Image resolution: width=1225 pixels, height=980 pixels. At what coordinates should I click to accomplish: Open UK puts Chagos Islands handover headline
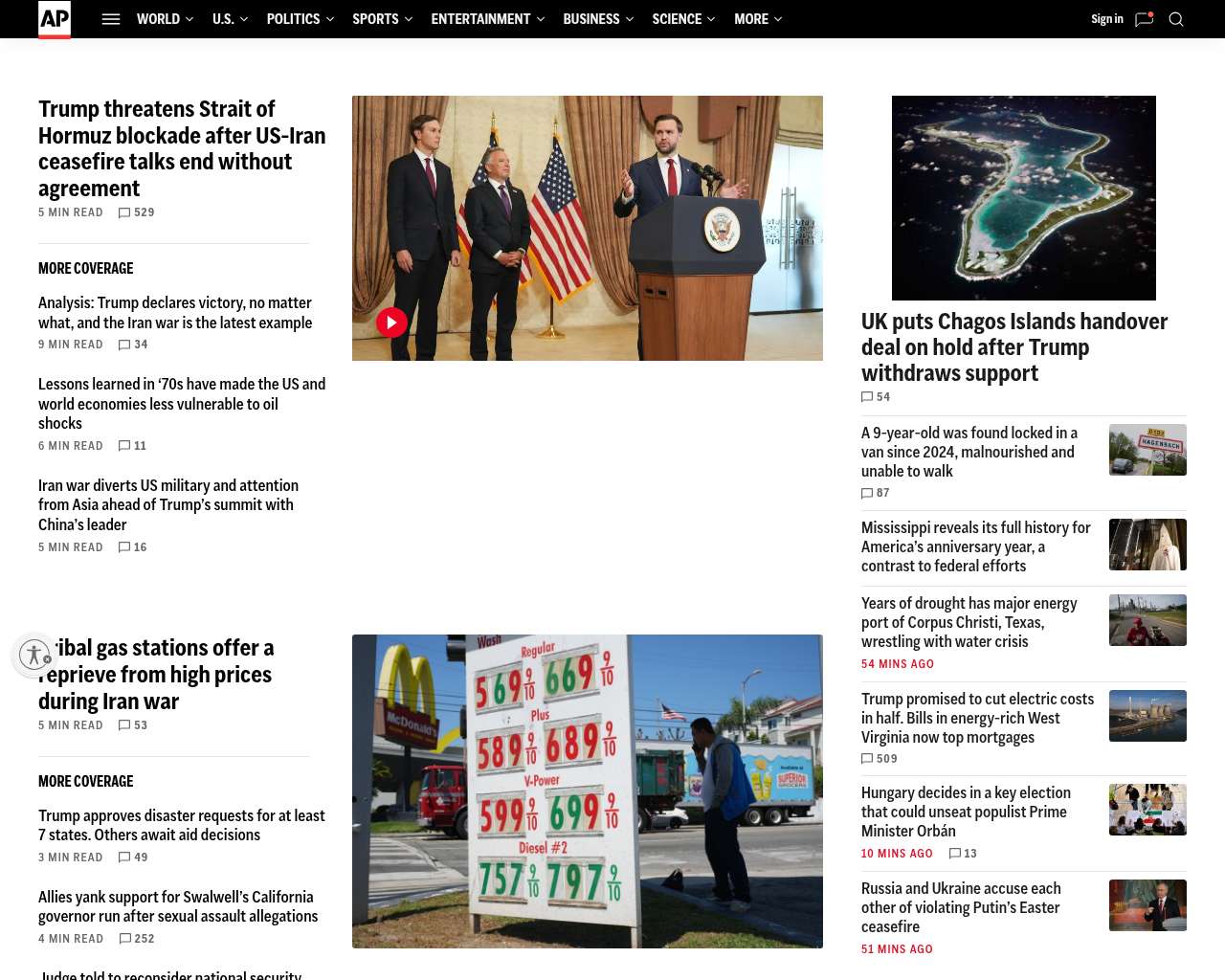(x=1014, y=347)
